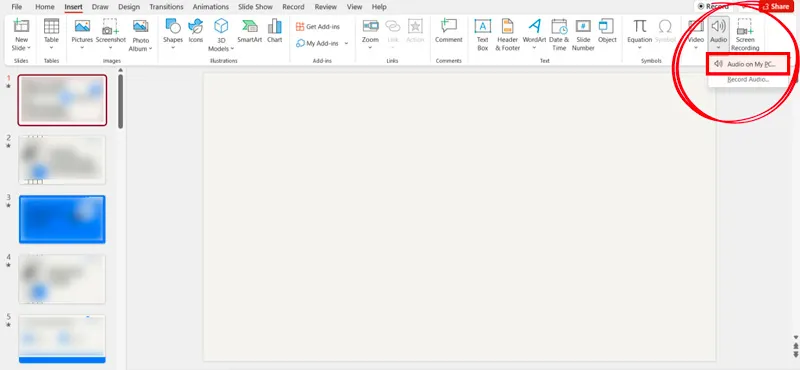Expand the New Slide dropdown arrow
Screen dimensions: 800x370
point(29,48)
